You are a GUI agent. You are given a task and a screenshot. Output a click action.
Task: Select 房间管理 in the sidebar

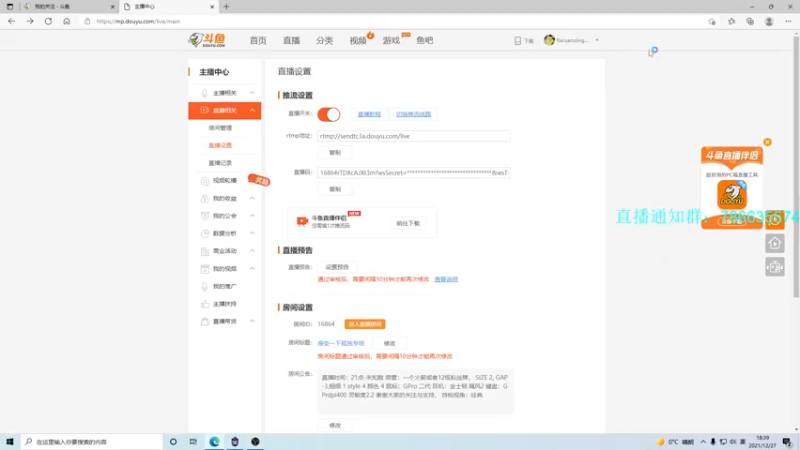220,128
